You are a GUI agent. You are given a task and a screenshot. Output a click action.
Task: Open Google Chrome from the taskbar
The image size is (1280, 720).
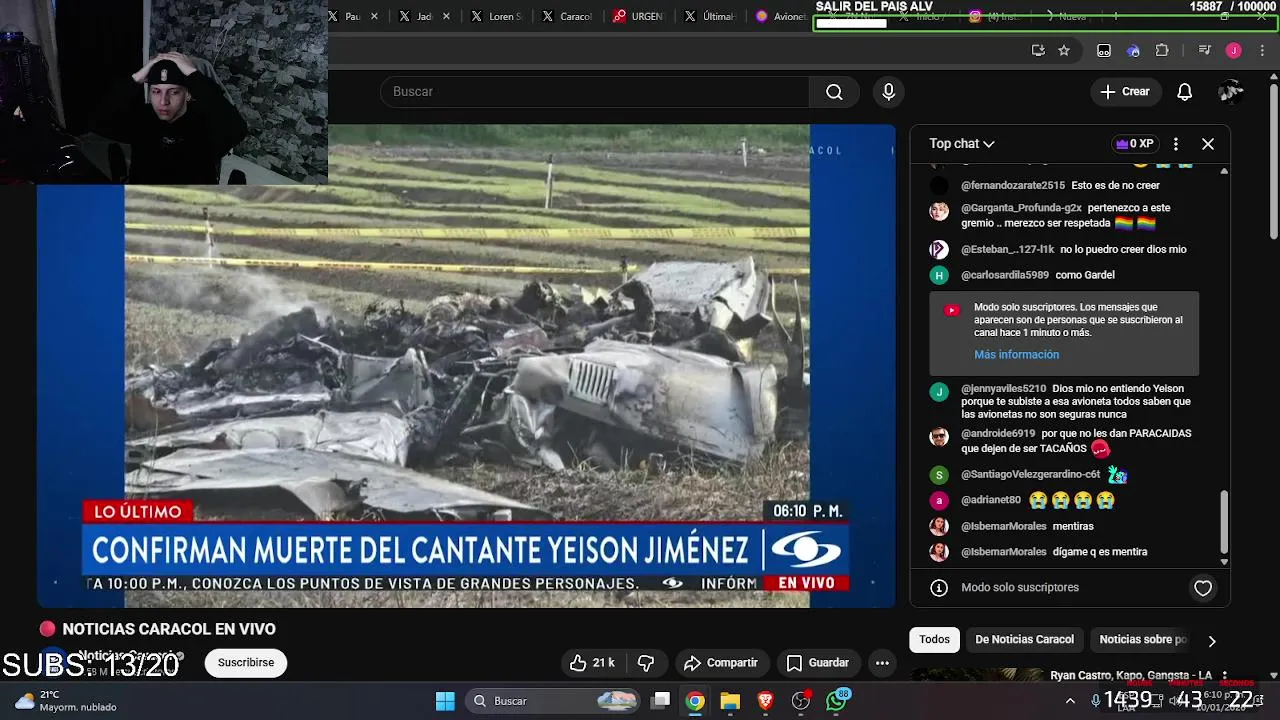tap(695, 701)
